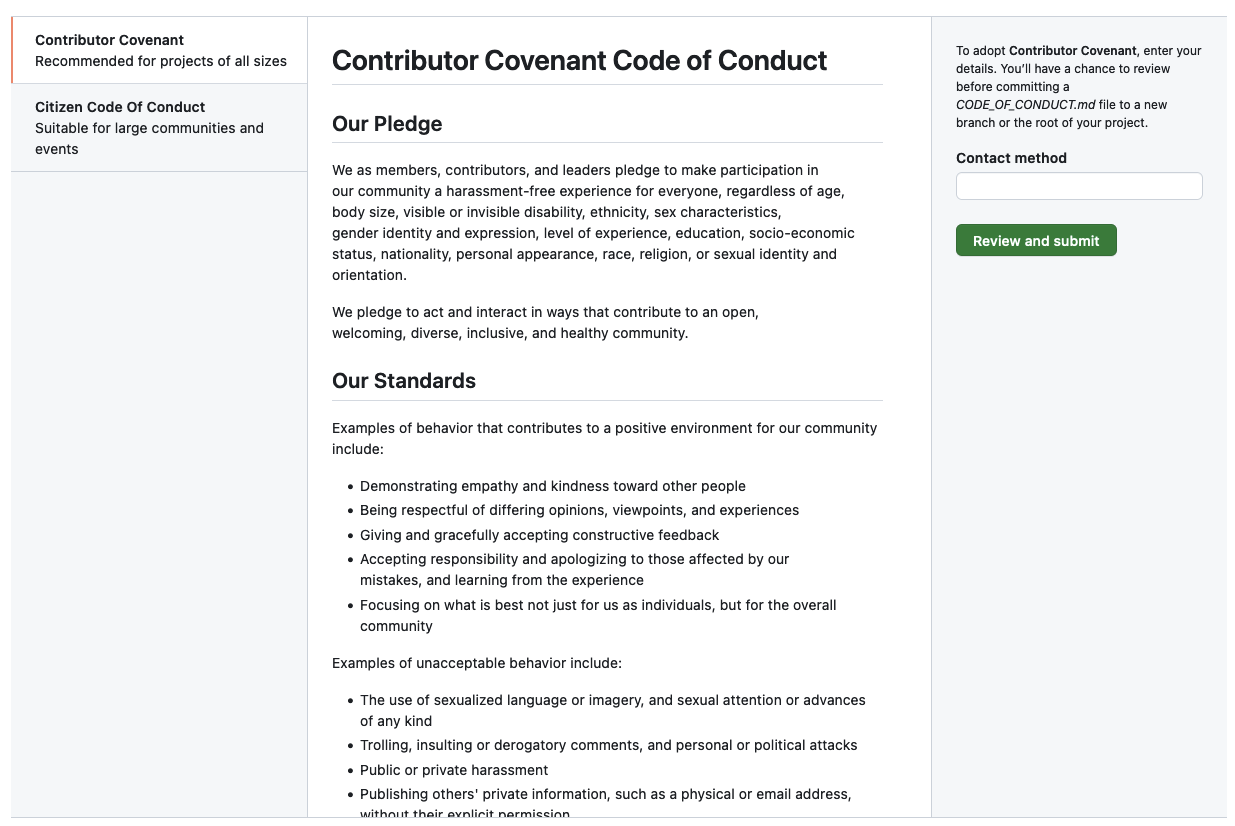
Task: Click the 'We pledge to act and interact' paragraph
Action: pos(545,322)
